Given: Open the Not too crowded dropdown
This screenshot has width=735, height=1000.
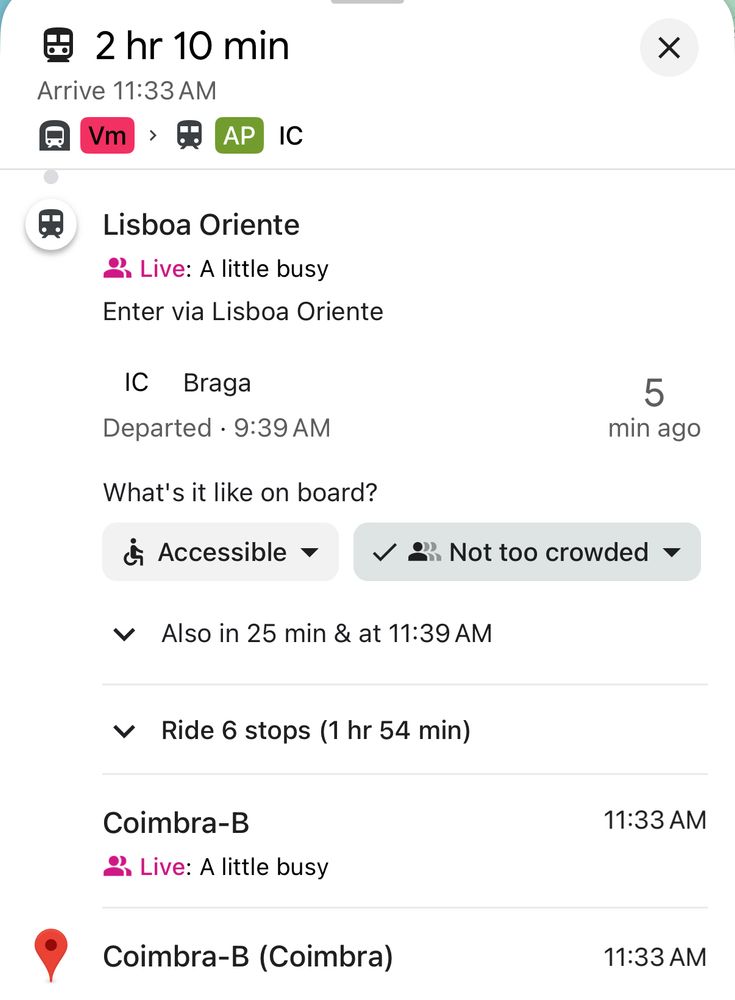Looking at the screenshot, I should point(527,552).
